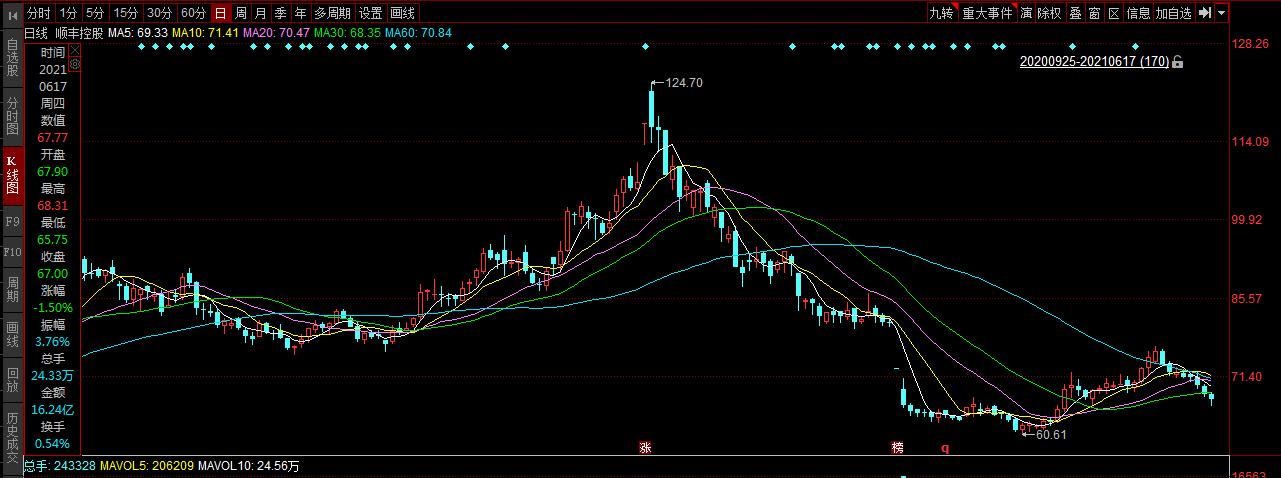Open the dropdown triangle at toolbar's right end

tap(1222, 13)
